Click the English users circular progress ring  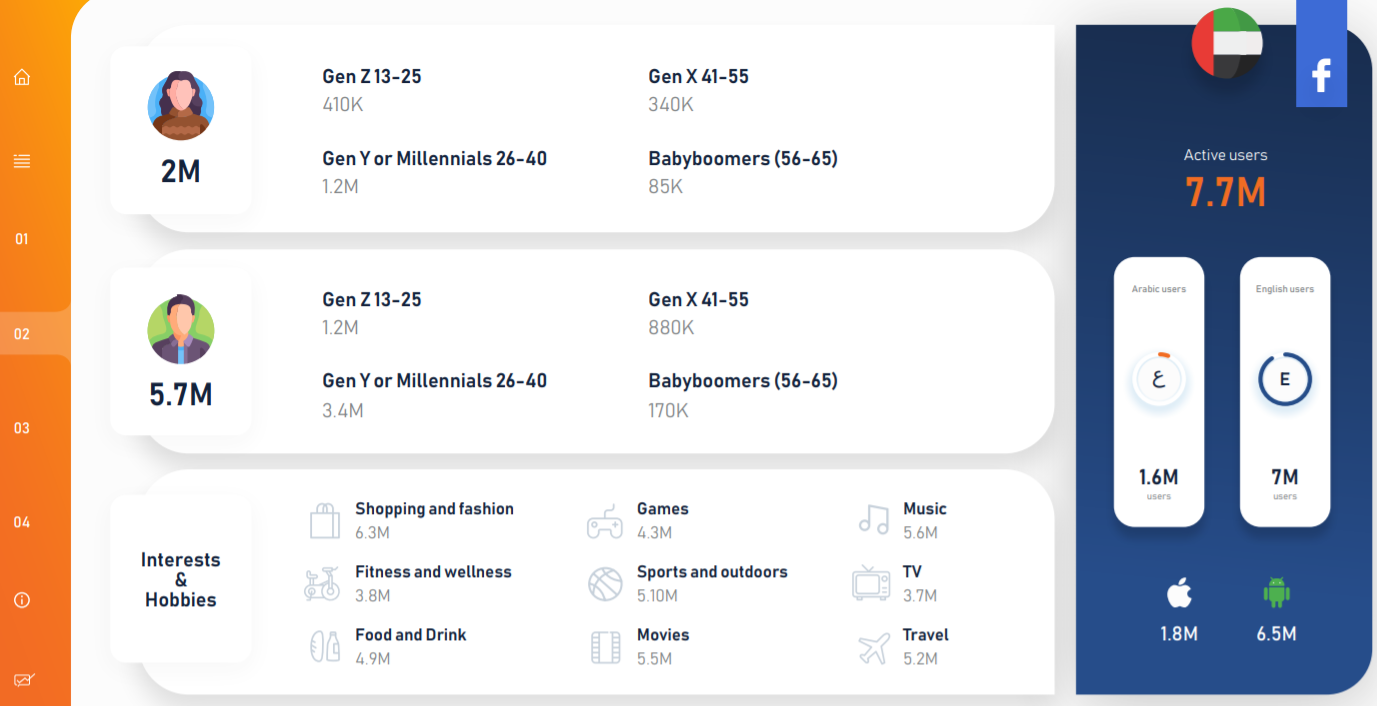(x=1285, y=380)
